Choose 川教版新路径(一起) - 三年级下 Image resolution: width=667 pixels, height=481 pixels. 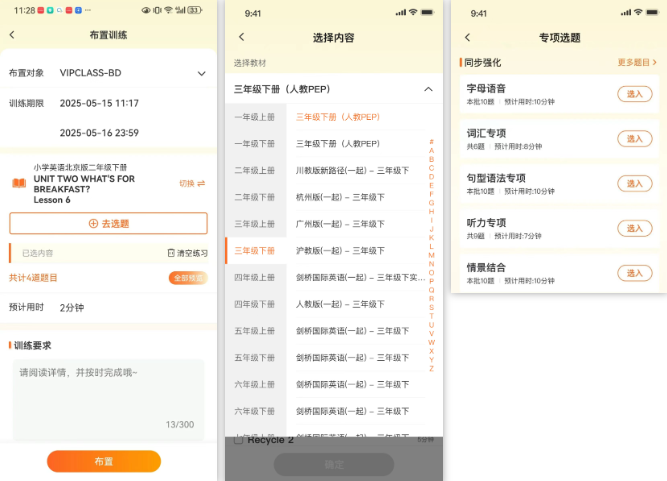(x=352, y=171)
